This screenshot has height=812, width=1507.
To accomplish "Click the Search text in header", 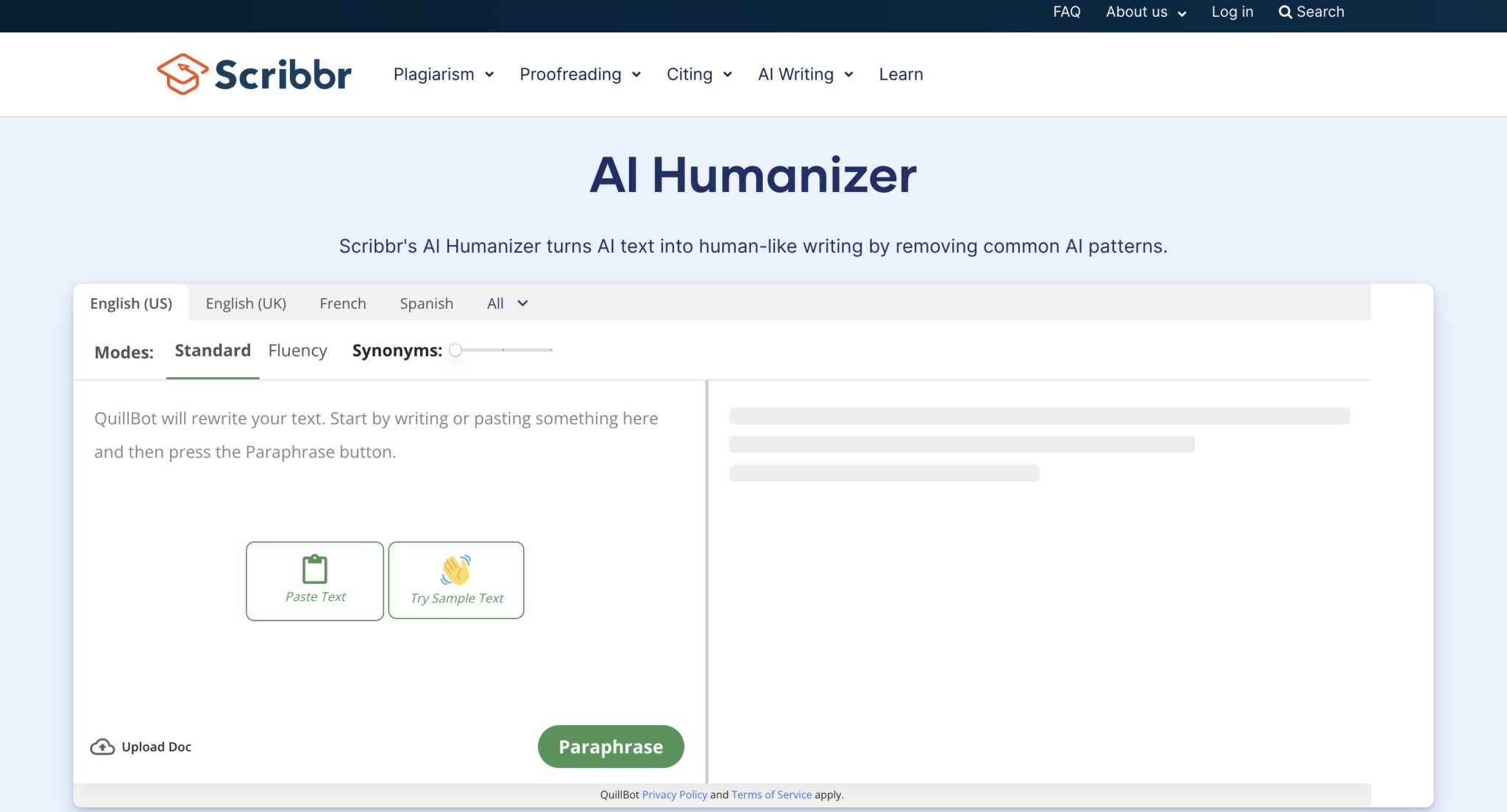I will coord(1320,12).
